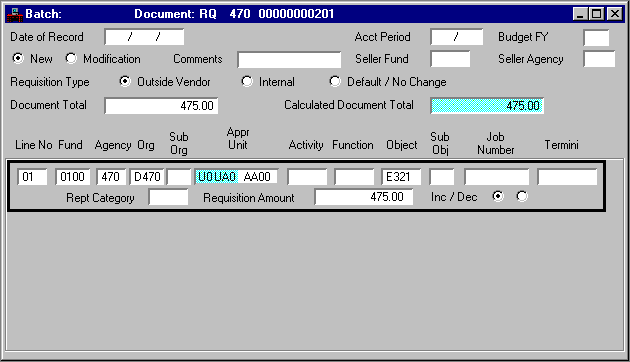
Task: Click the 'Requisition Type' label
Action: pyautogui.click(x=50, y=82)
